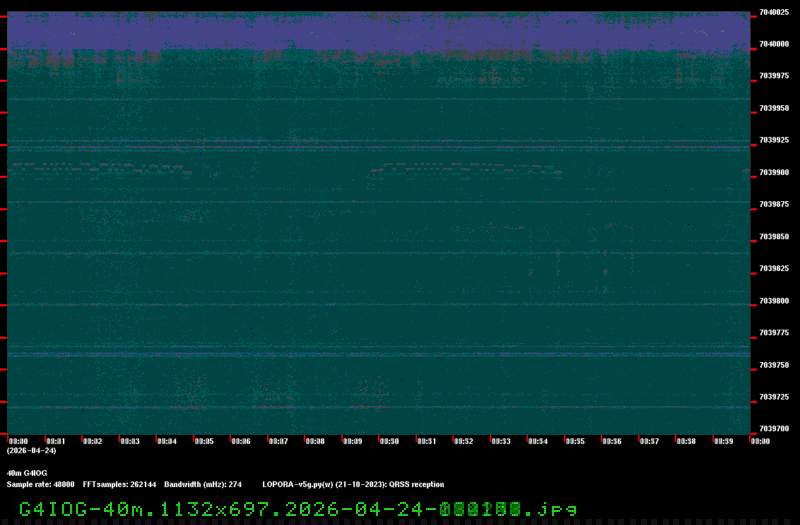Select the 00:07 time axis marker
Screen dimensions: 800x525
pos(278,440)
